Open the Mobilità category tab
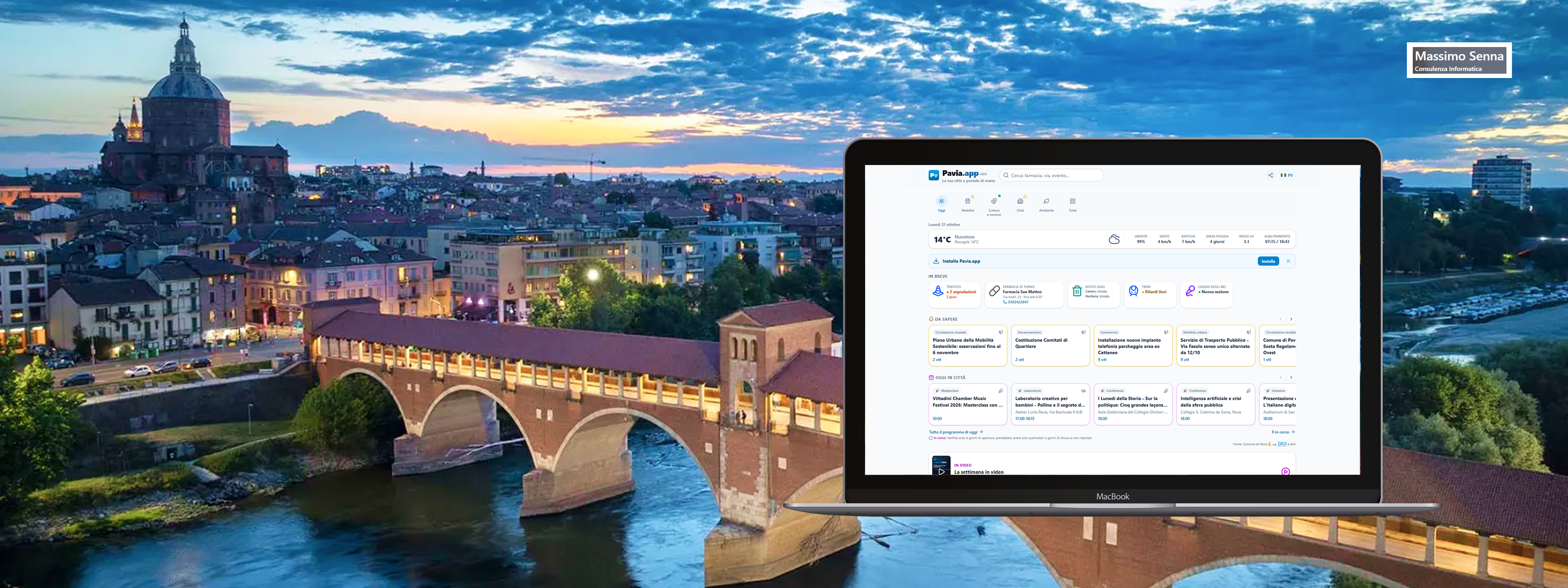 967,205
